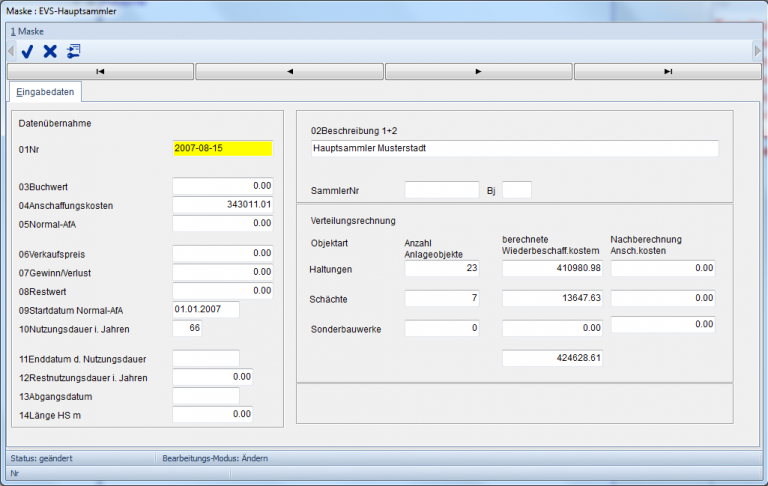Select the 04Anschaffungskosten input field
The width and height of the screenshot is (768, 486).
click(x=222, y=205)
